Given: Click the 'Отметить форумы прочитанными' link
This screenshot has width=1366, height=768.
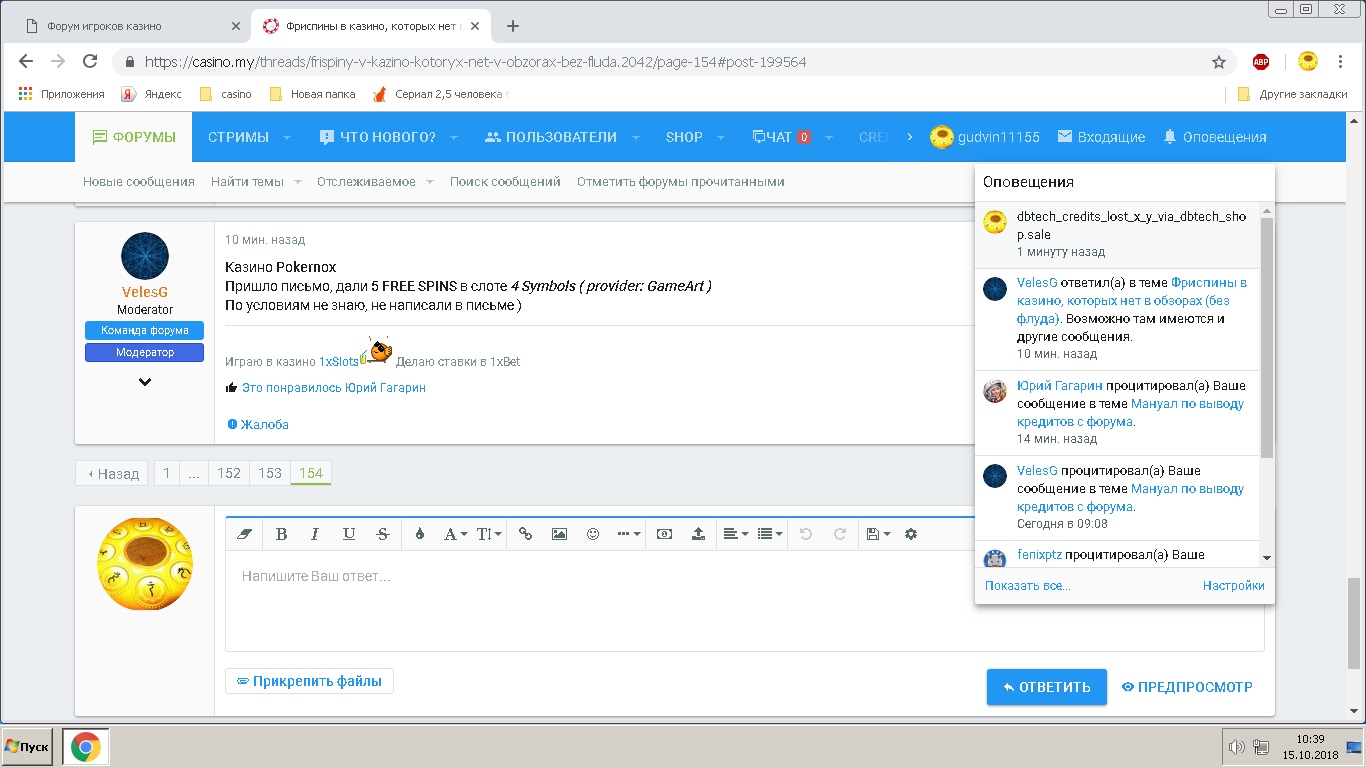Looking at the screenshot, I should point(681,181).
